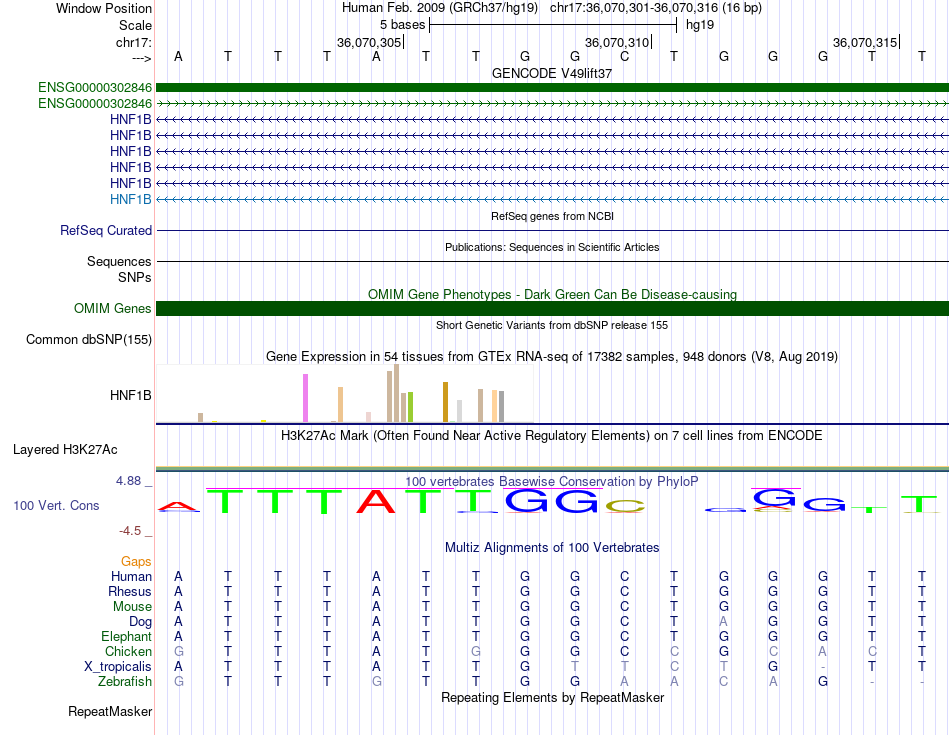The image size is (950, 735).
Task: Click the 36,070,315 ruler position
Action: (865, 42)
